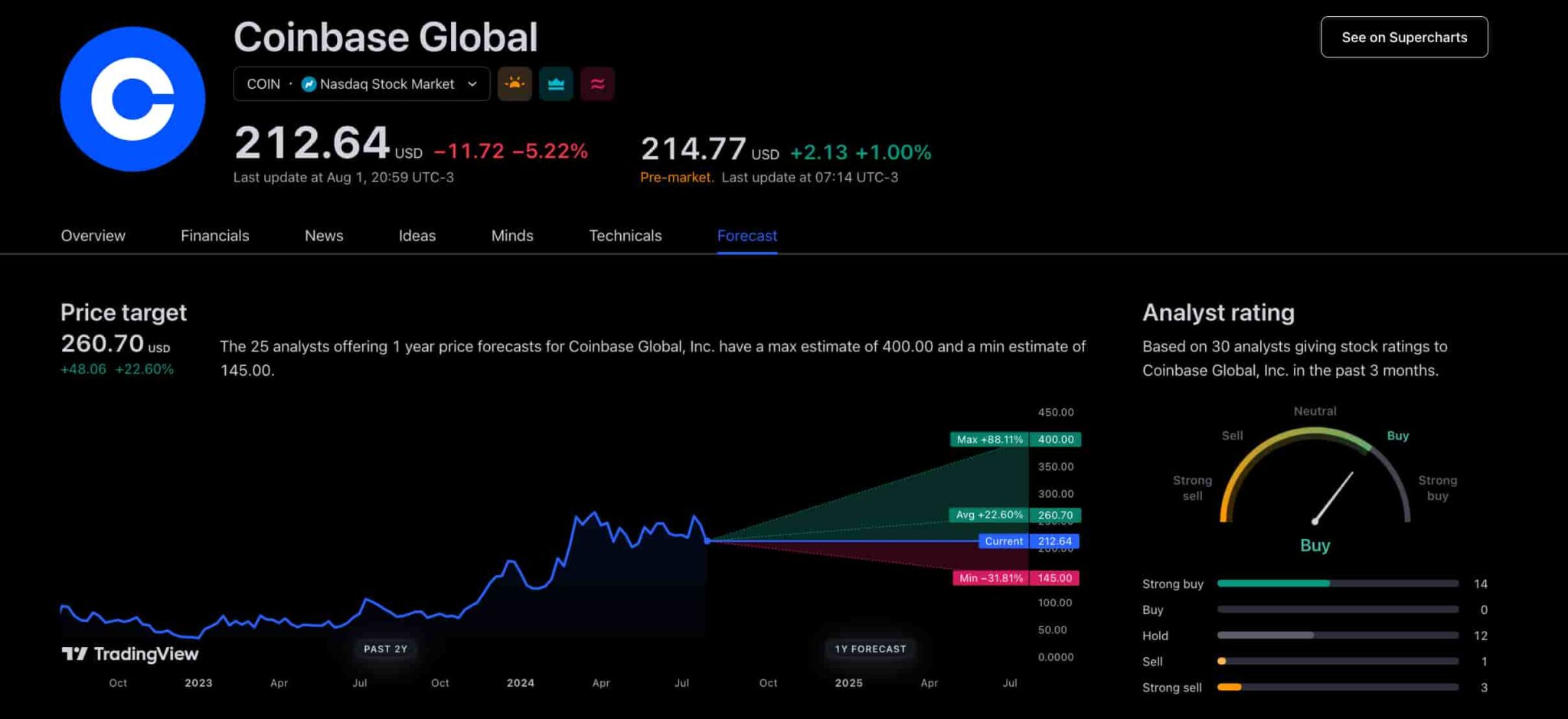Click the Nasdaq exchange icon
This screenshot has width=1568, height=719.
(309, 84)
